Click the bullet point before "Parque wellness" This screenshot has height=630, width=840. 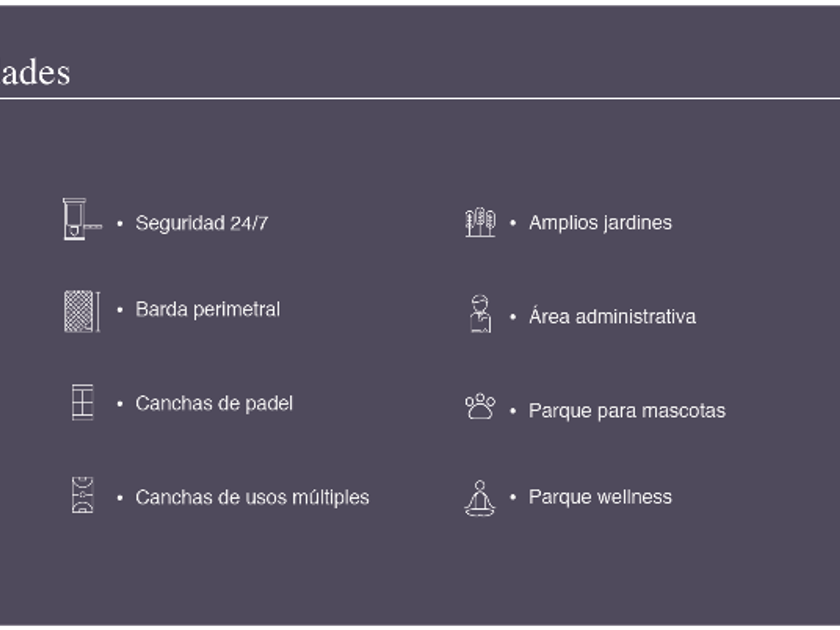pos(513,497)
